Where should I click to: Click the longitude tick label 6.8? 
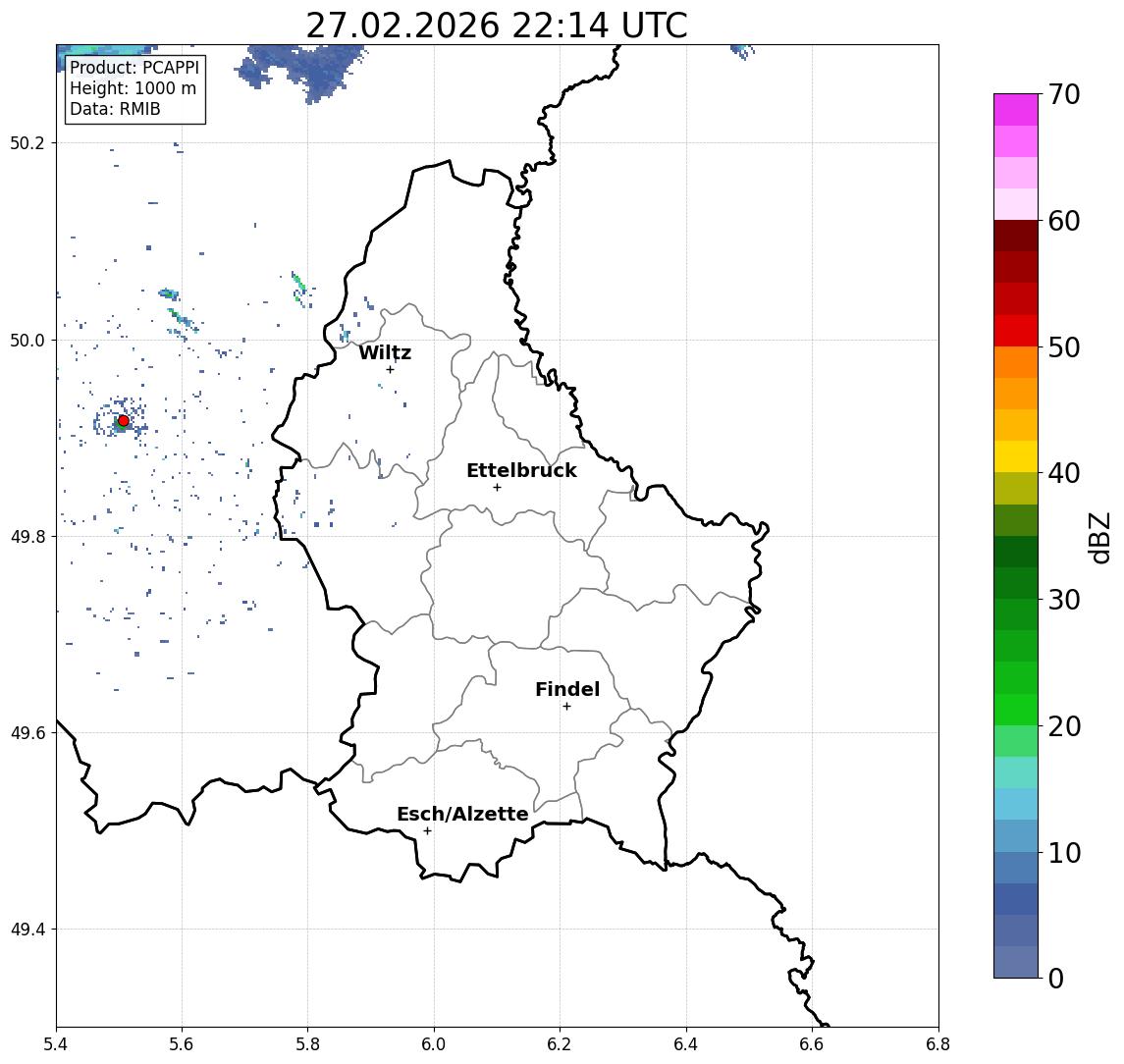pyautogui.click(x=938, y=1044)
